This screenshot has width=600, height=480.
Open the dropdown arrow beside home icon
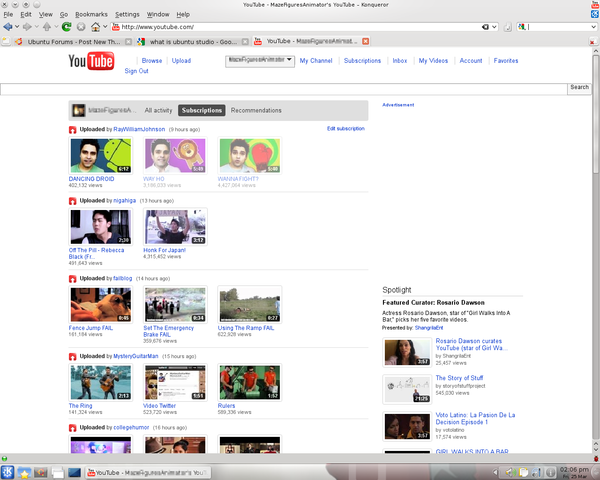coord(105,27)
